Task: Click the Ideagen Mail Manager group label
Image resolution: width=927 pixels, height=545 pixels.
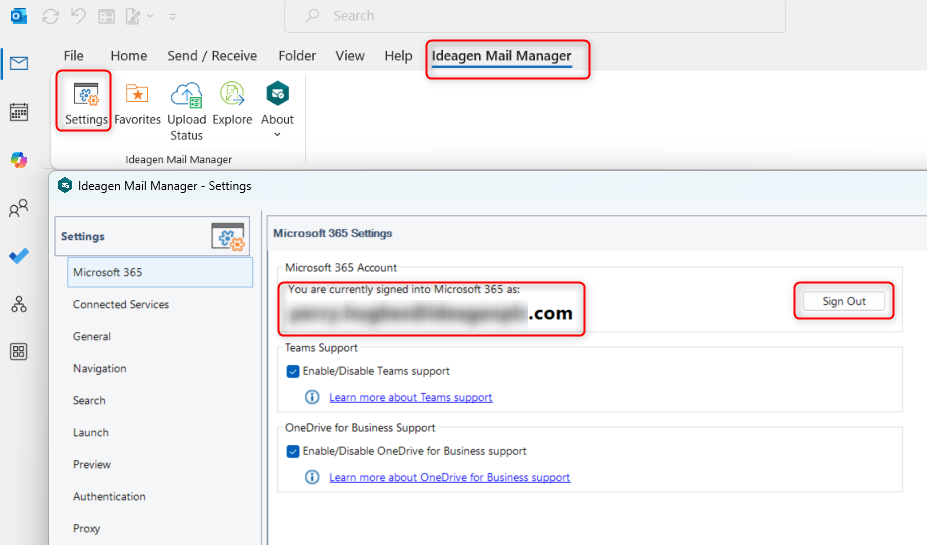Action: (x=179, y=160)
